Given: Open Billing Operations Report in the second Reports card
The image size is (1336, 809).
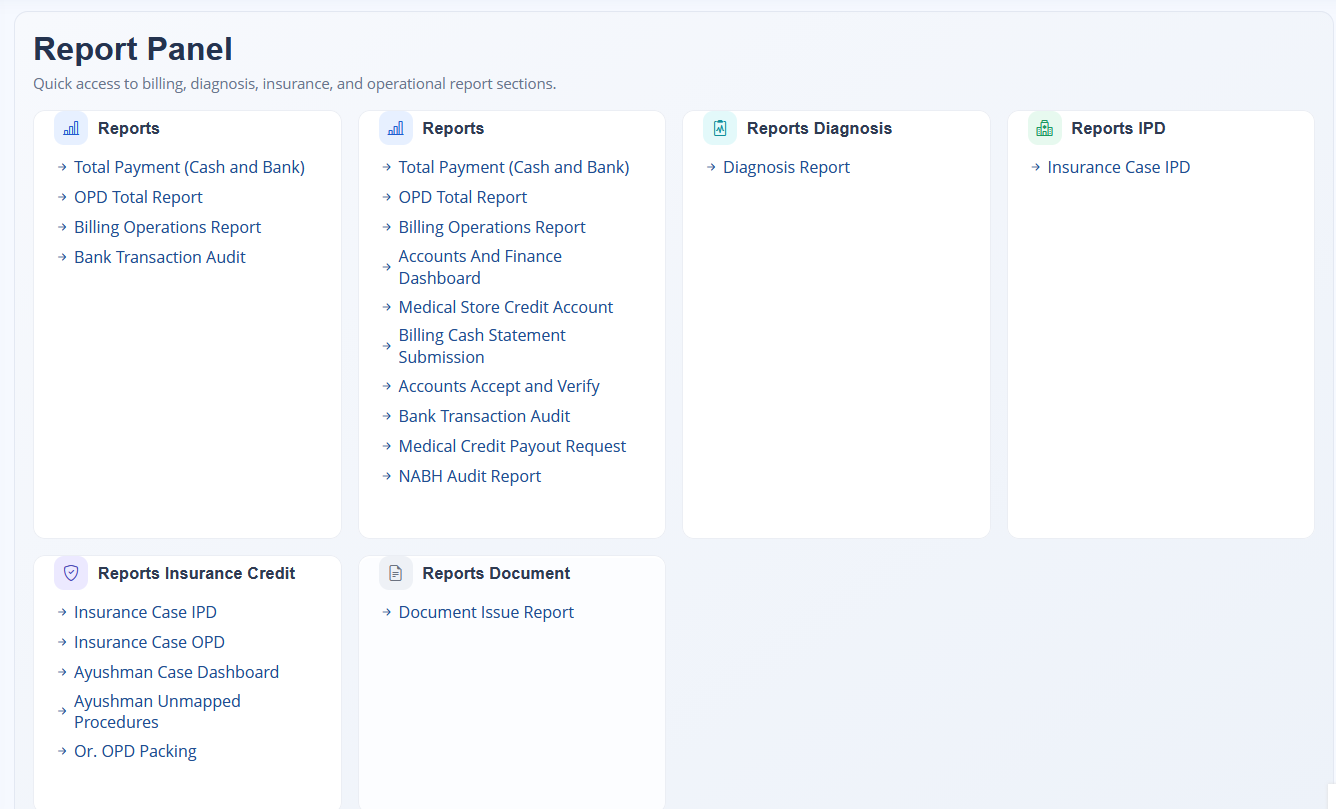Looking at the screenshot, I should click(x=492, y=227).
